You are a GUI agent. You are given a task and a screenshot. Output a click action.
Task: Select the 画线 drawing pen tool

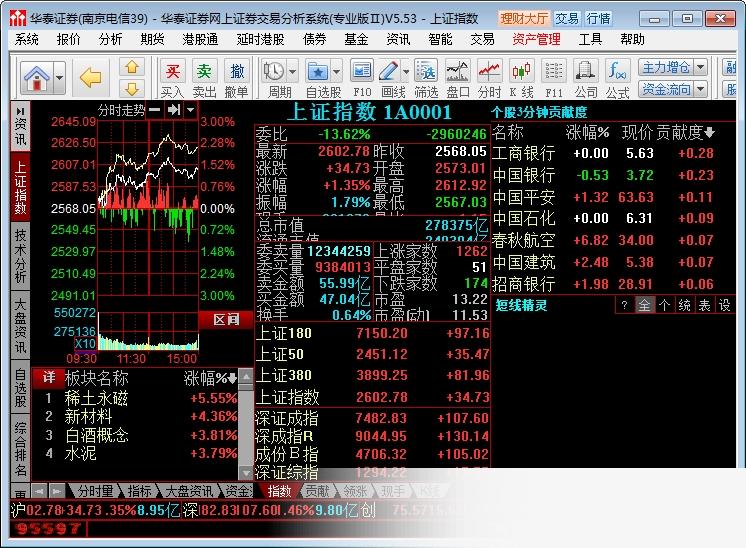click(x=389, y=71)
